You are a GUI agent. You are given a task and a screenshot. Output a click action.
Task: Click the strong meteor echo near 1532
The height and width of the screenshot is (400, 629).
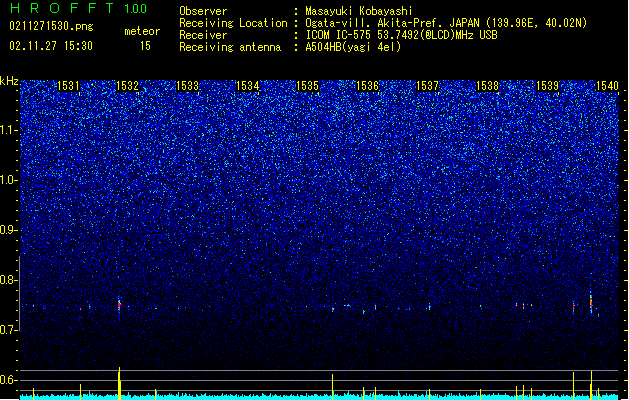119,305
